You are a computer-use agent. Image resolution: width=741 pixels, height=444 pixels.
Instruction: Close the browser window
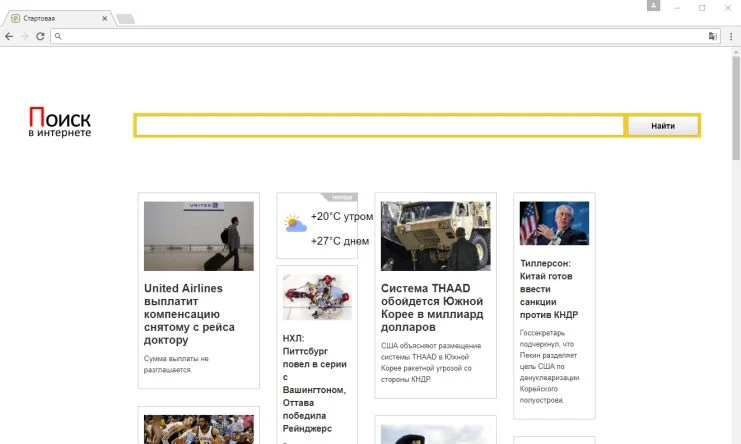728,8
